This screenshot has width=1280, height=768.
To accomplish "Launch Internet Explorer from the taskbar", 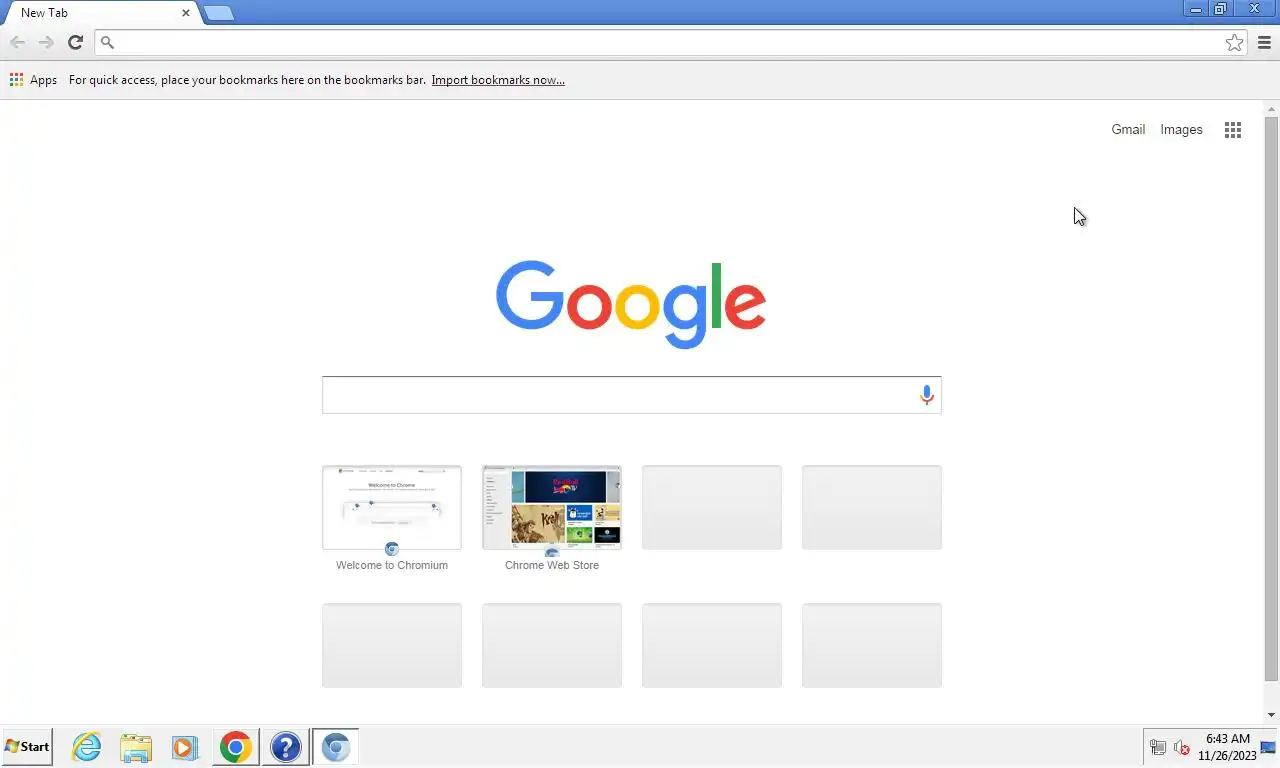I will (x=87, y=747).
